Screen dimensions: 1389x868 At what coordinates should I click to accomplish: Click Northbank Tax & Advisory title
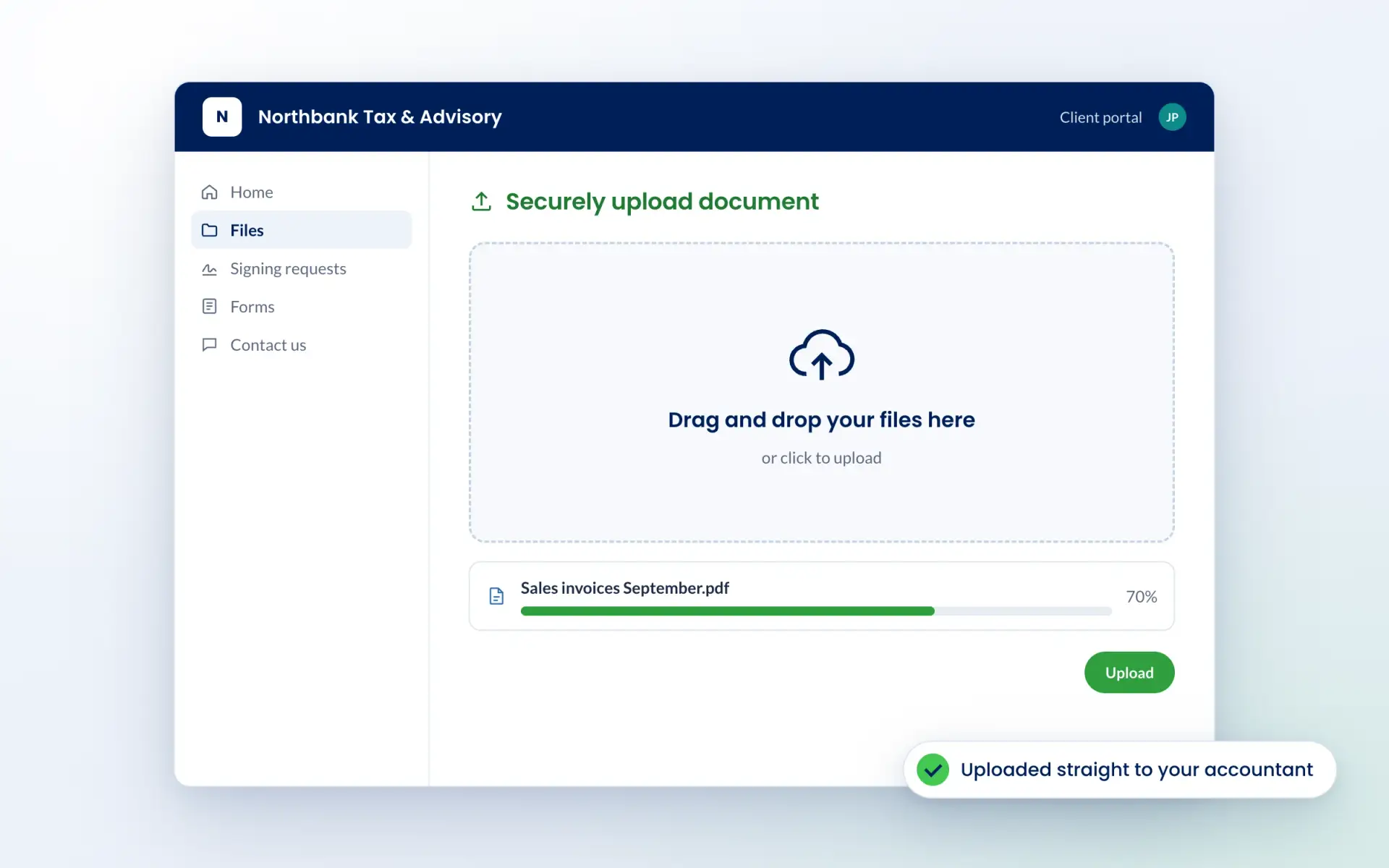pos(380,117)
